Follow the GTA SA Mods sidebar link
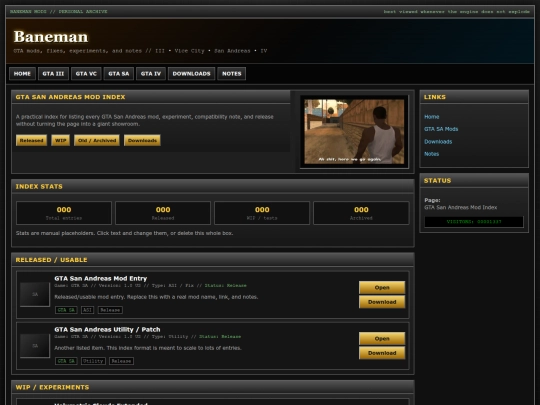Screen dimensions: 540x405 click(x=441, y=129)
